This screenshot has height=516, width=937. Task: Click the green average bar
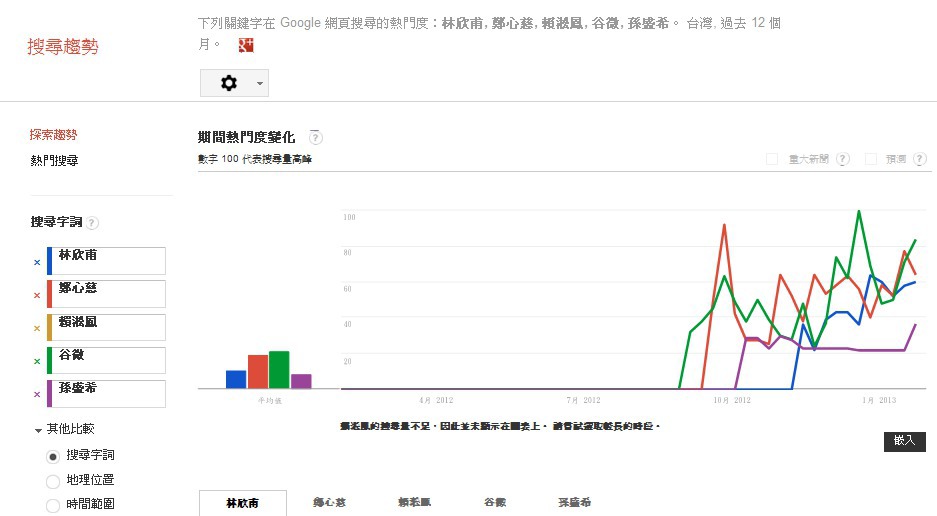[x=279, y=370]
